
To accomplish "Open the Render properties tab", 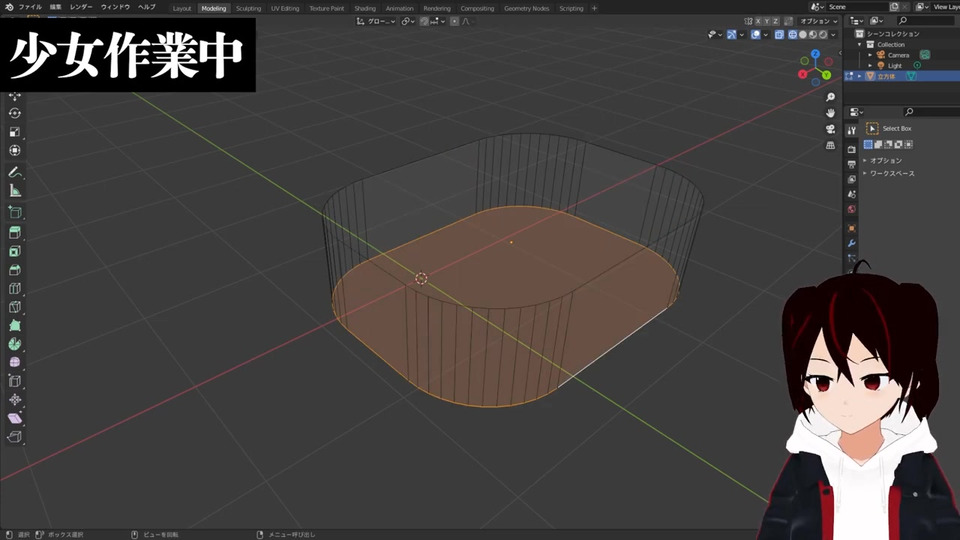I will pos(852,149).
